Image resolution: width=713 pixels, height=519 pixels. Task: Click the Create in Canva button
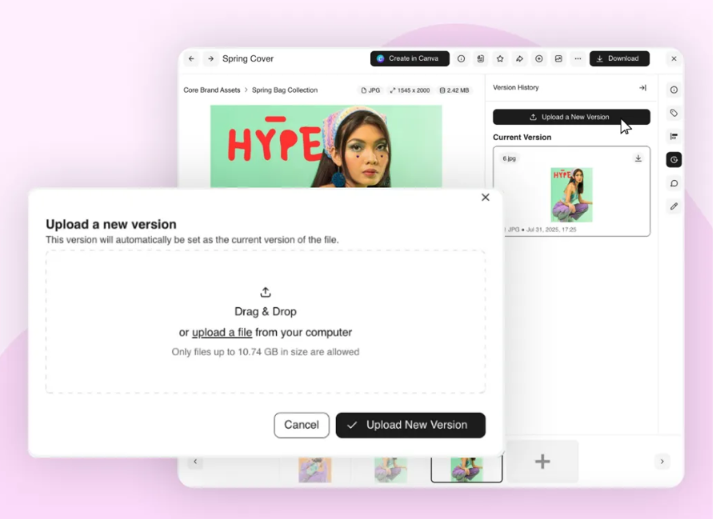410,59
